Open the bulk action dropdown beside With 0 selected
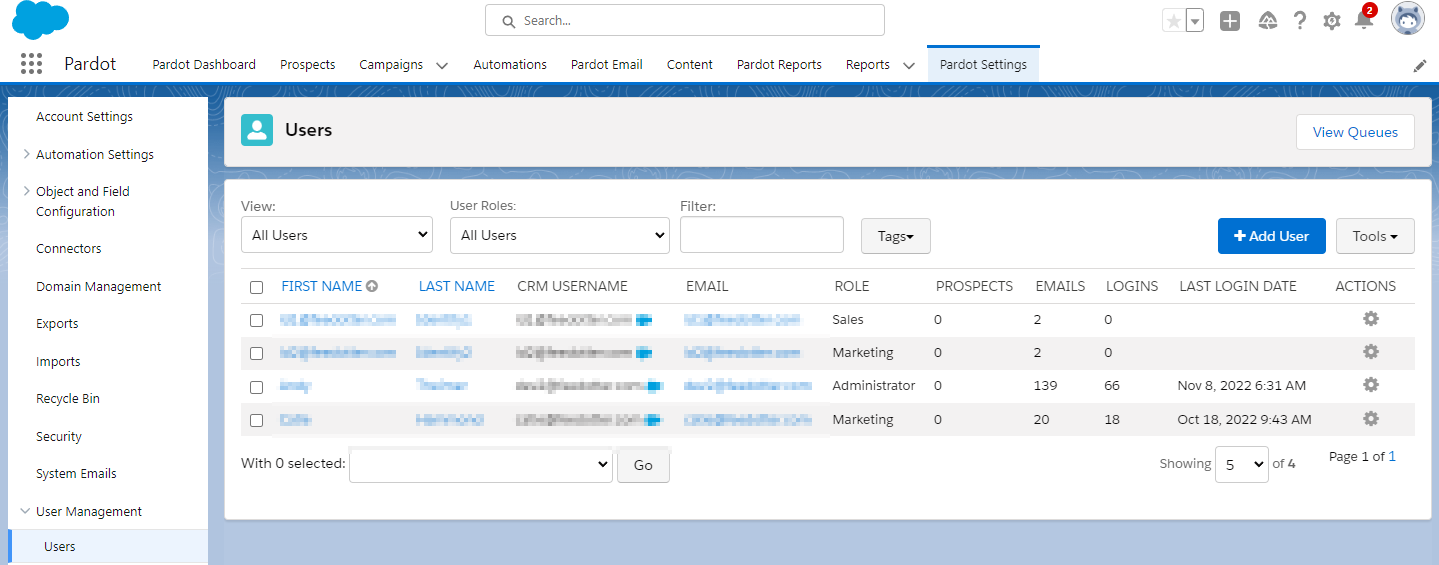 coord(481,464)
